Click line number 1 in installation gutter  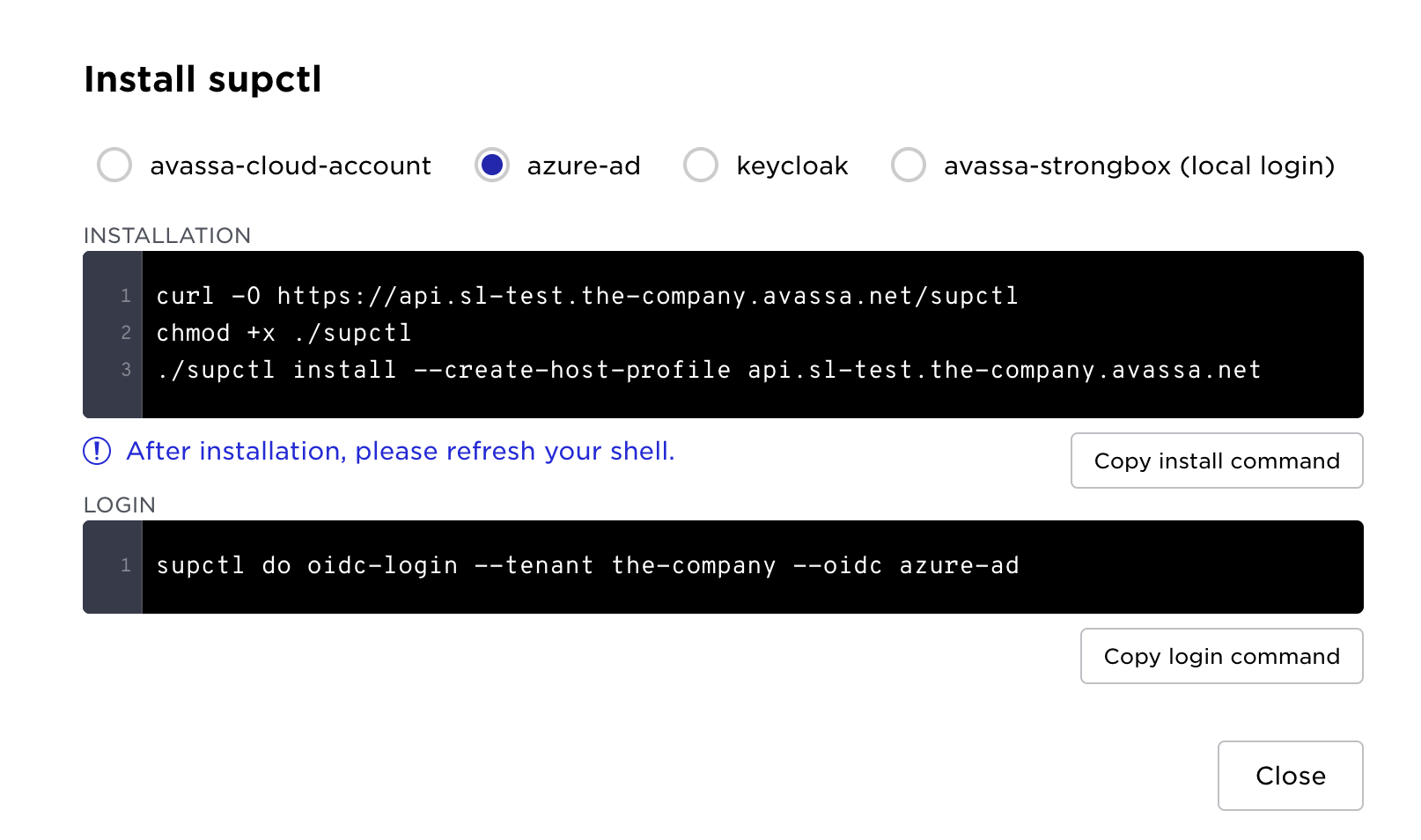(x=126, y=296)
